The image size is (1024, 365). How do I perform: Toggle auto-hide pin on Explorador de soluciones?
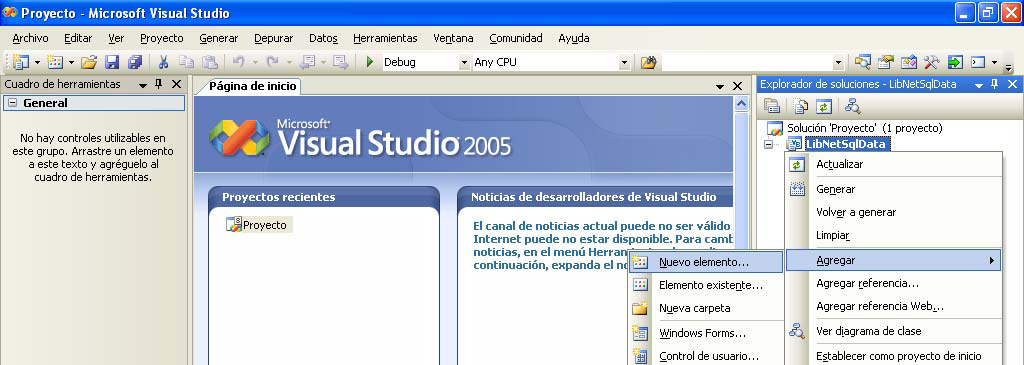pyautogui.click(x=995, y=84)
